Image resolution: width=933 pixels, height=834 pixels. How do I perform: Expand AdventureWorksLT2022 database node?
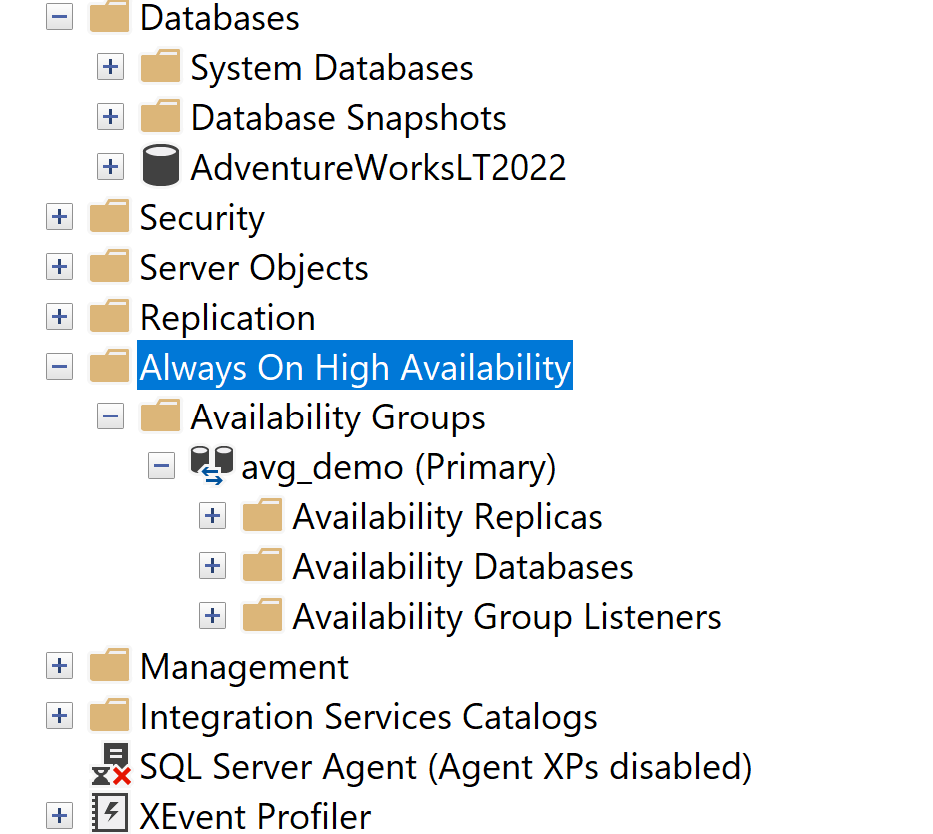pos(111,167)
